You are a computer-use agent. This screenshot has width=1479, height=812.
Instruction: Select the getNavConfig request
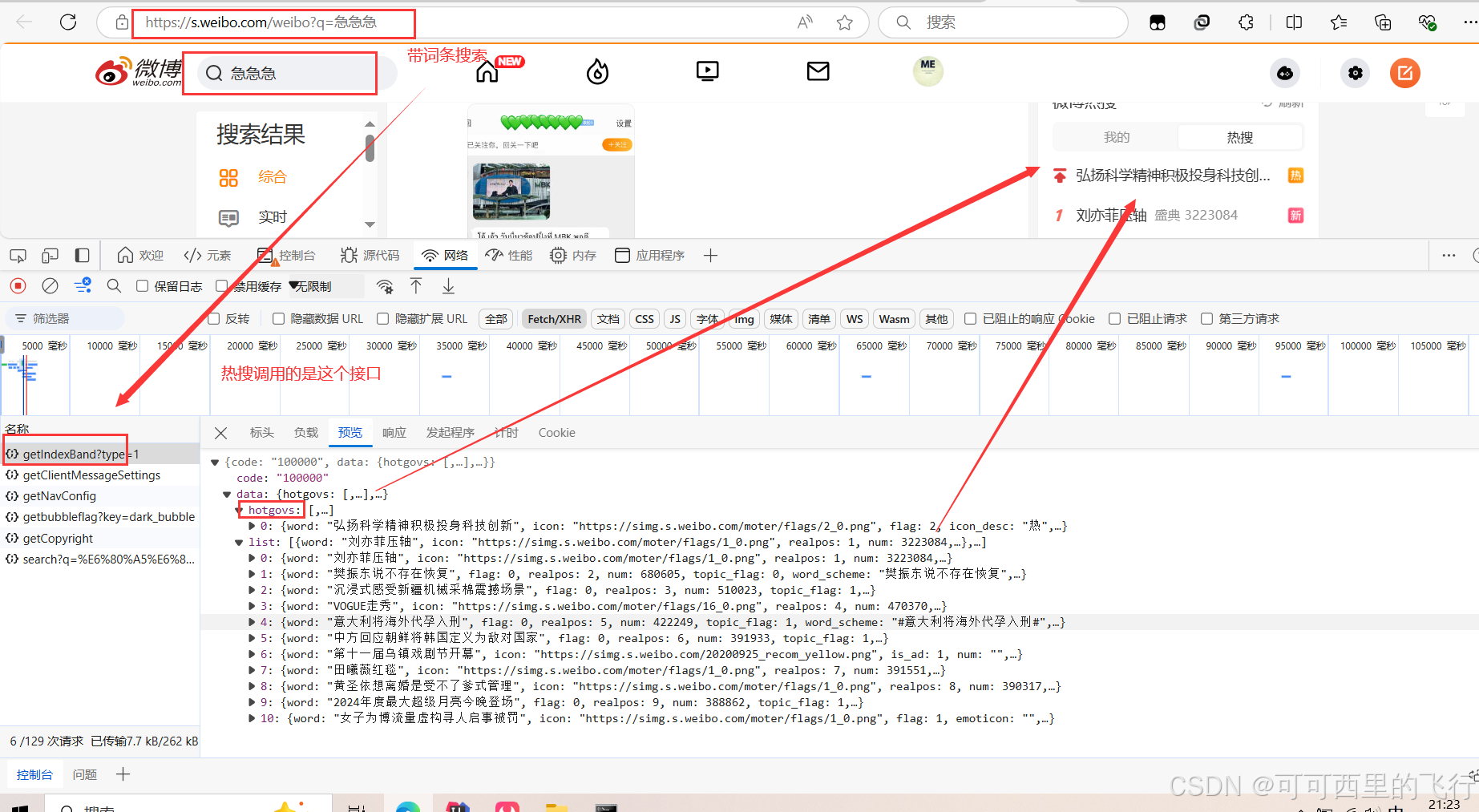pos(59,496)
